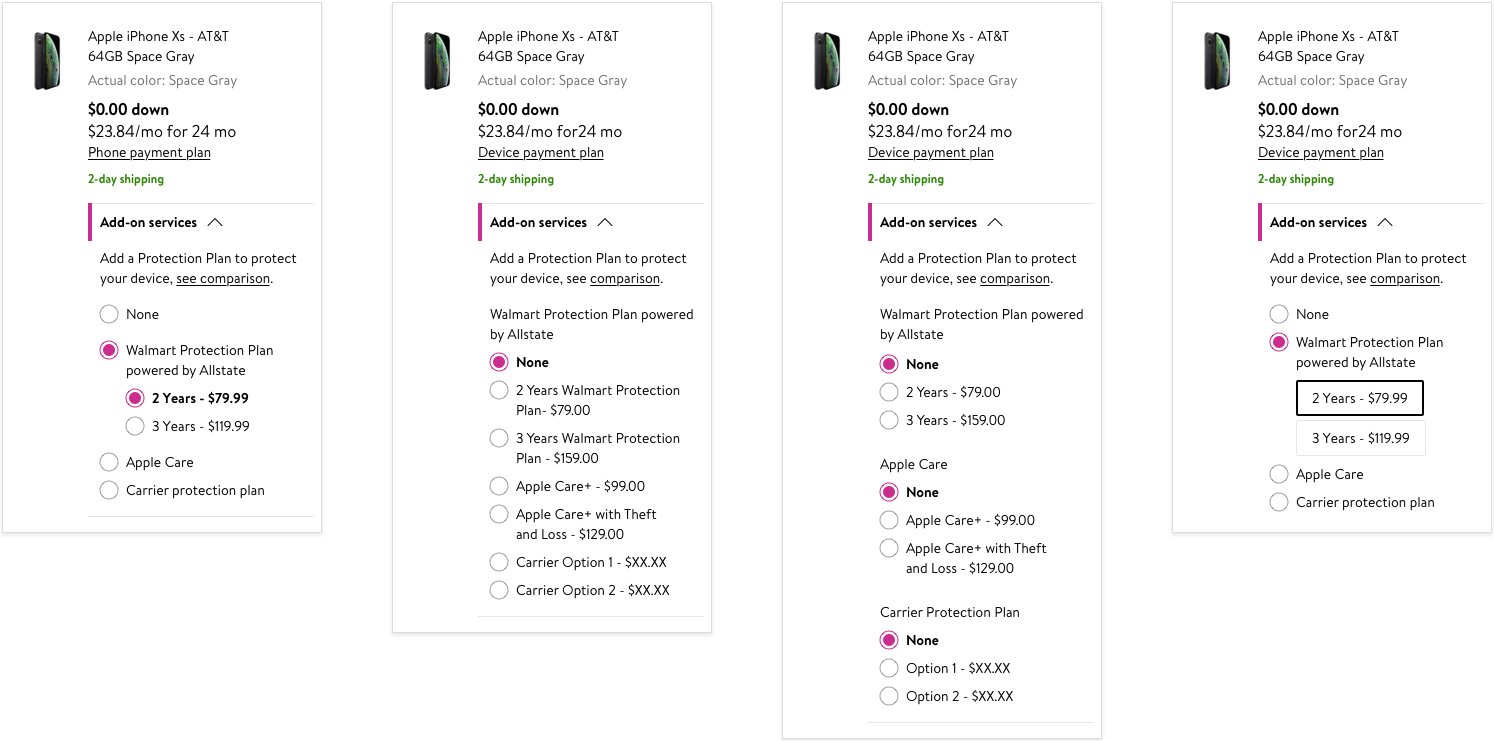Select the "3 Years - $119.99" radio in the leftmost card
Image resolution: width=1494 pixels, height=741 pixels.
(135, 426)
